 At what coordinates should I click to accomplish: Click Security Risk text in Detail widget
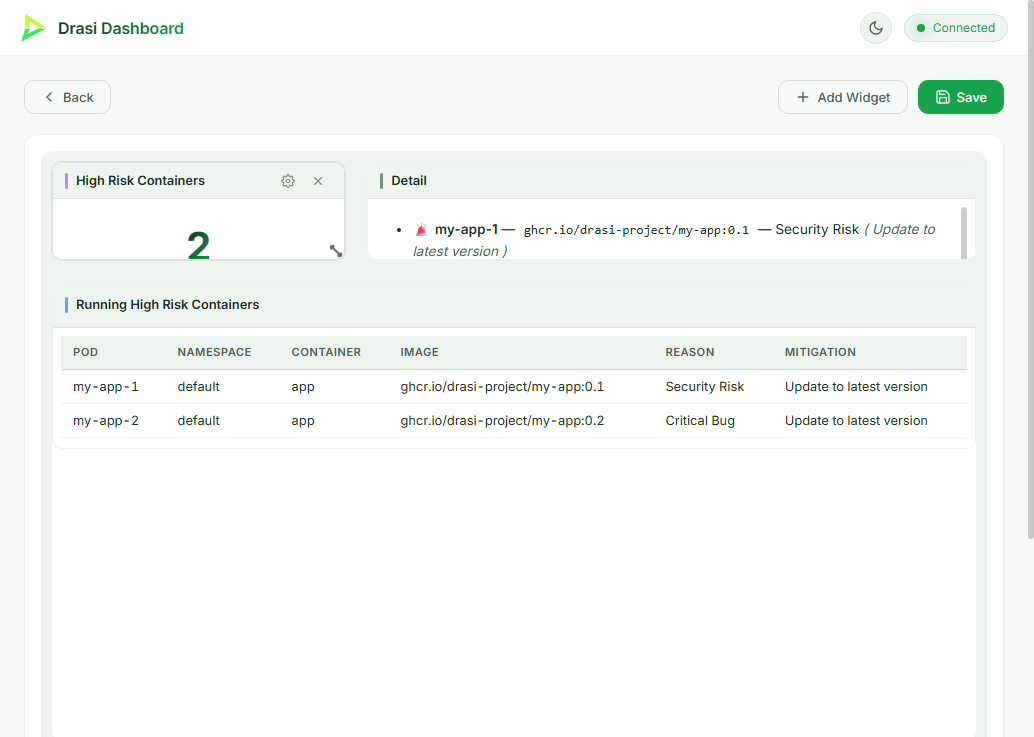coord(817,229)
